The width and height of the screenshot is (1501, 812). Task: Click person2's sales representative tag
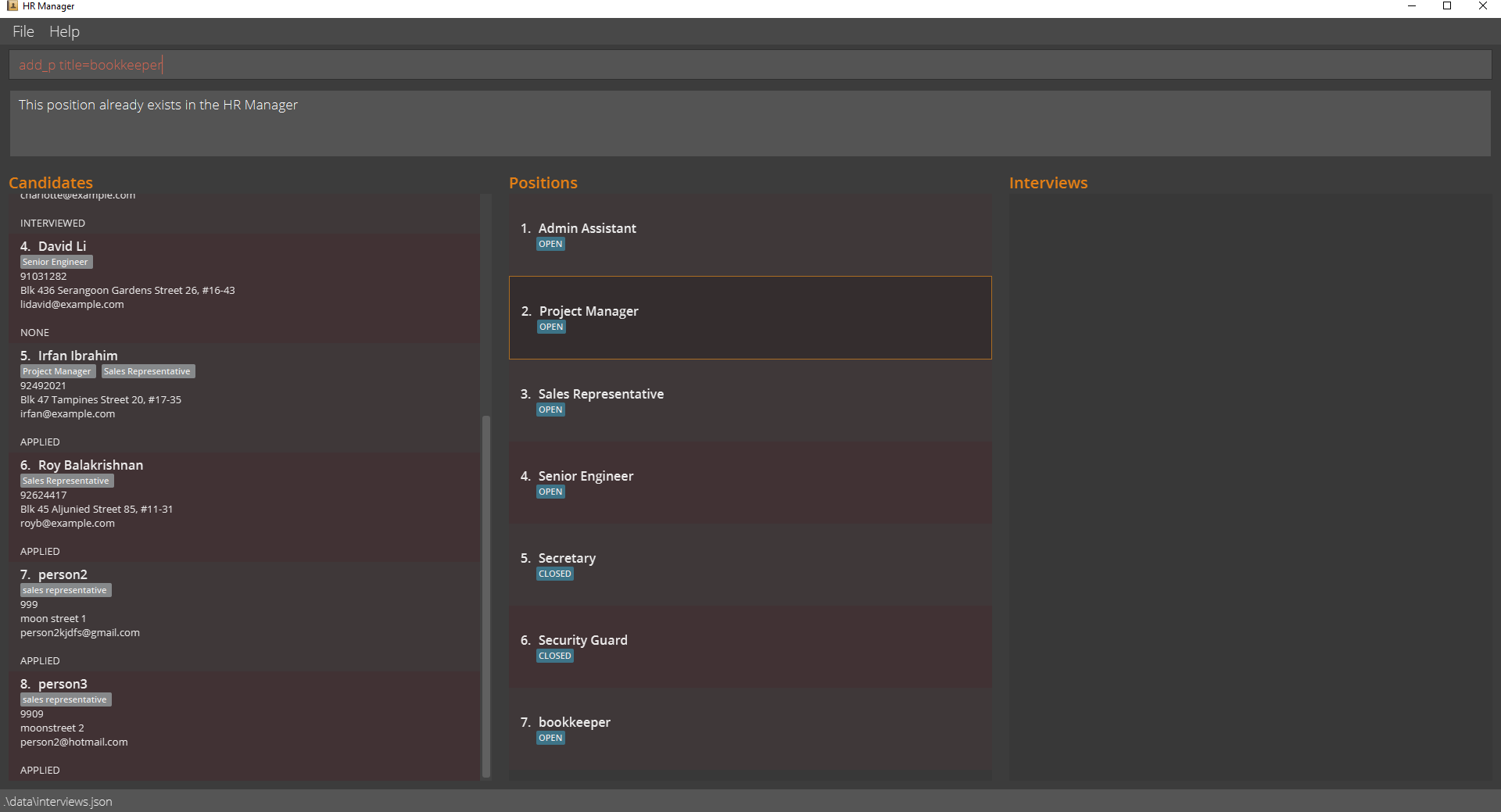pyautogui.click(x=66, y=590)
